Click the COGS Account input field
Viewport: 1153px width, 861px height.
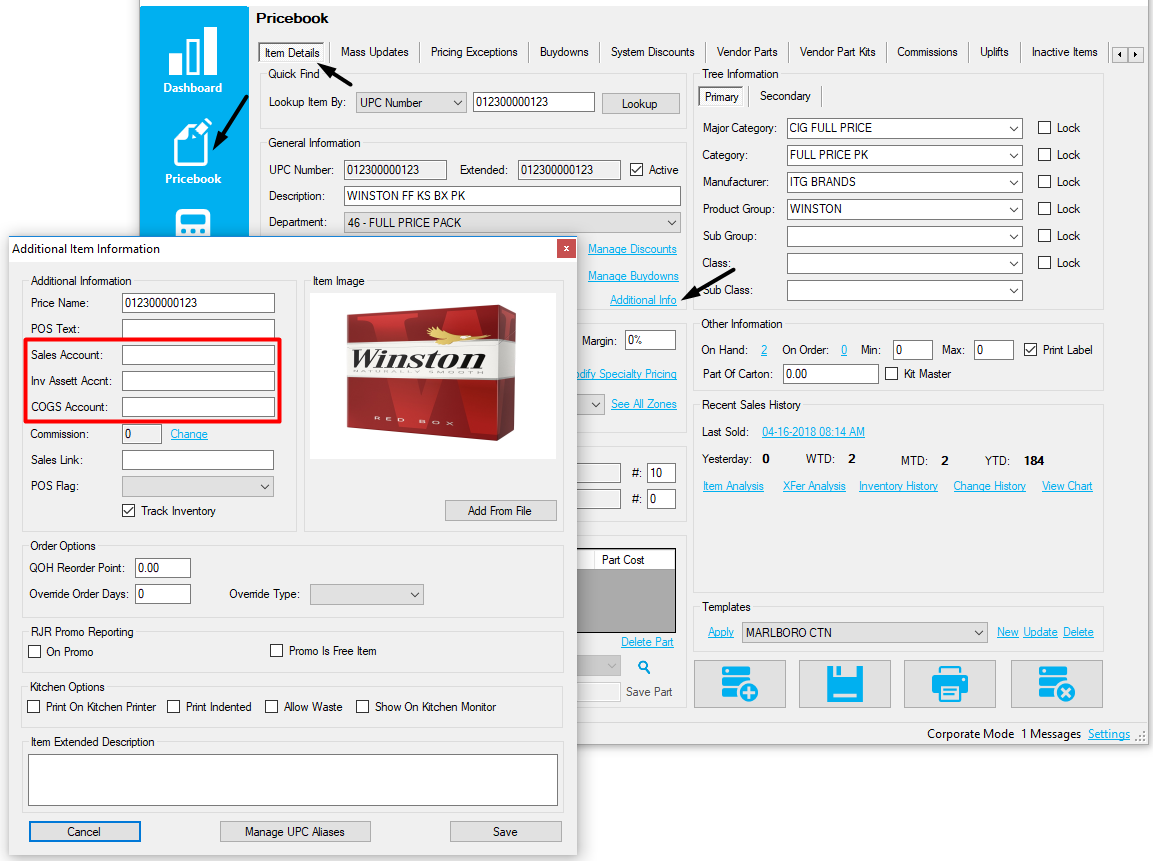point(199,407)
